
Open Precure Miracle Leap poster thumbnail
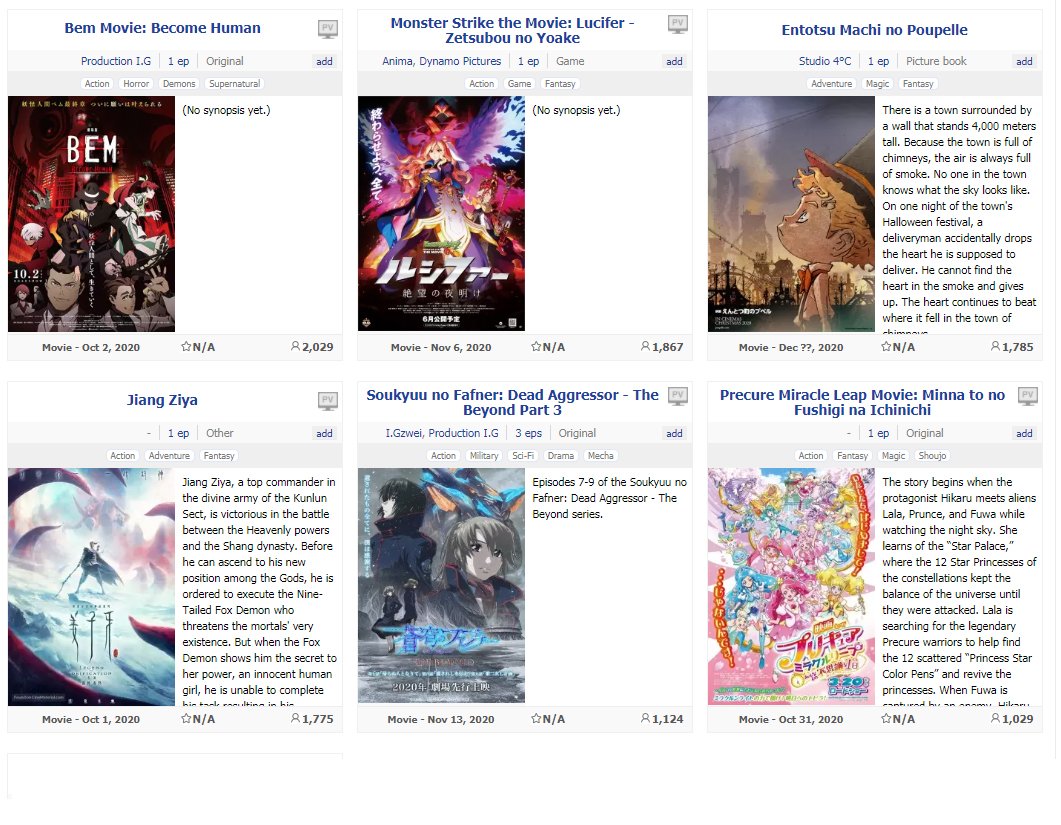coord(791,586)
